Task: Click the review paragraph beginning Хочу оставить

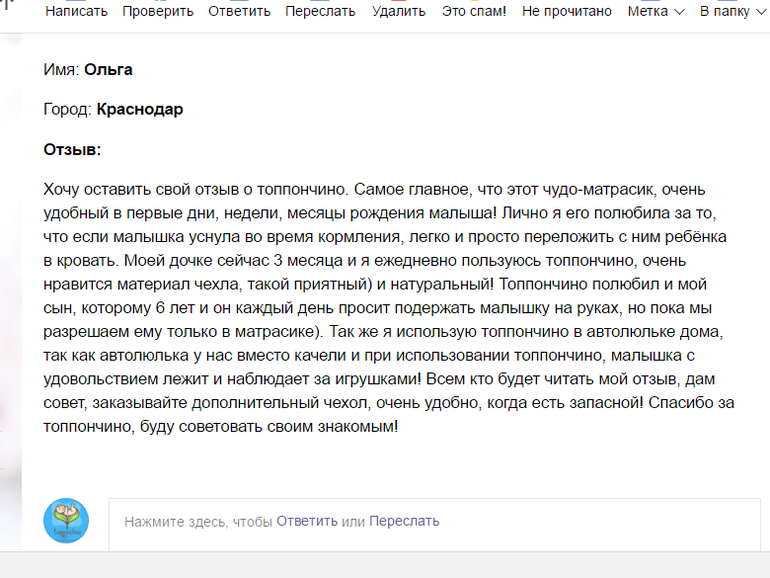Action: point(388,308)
